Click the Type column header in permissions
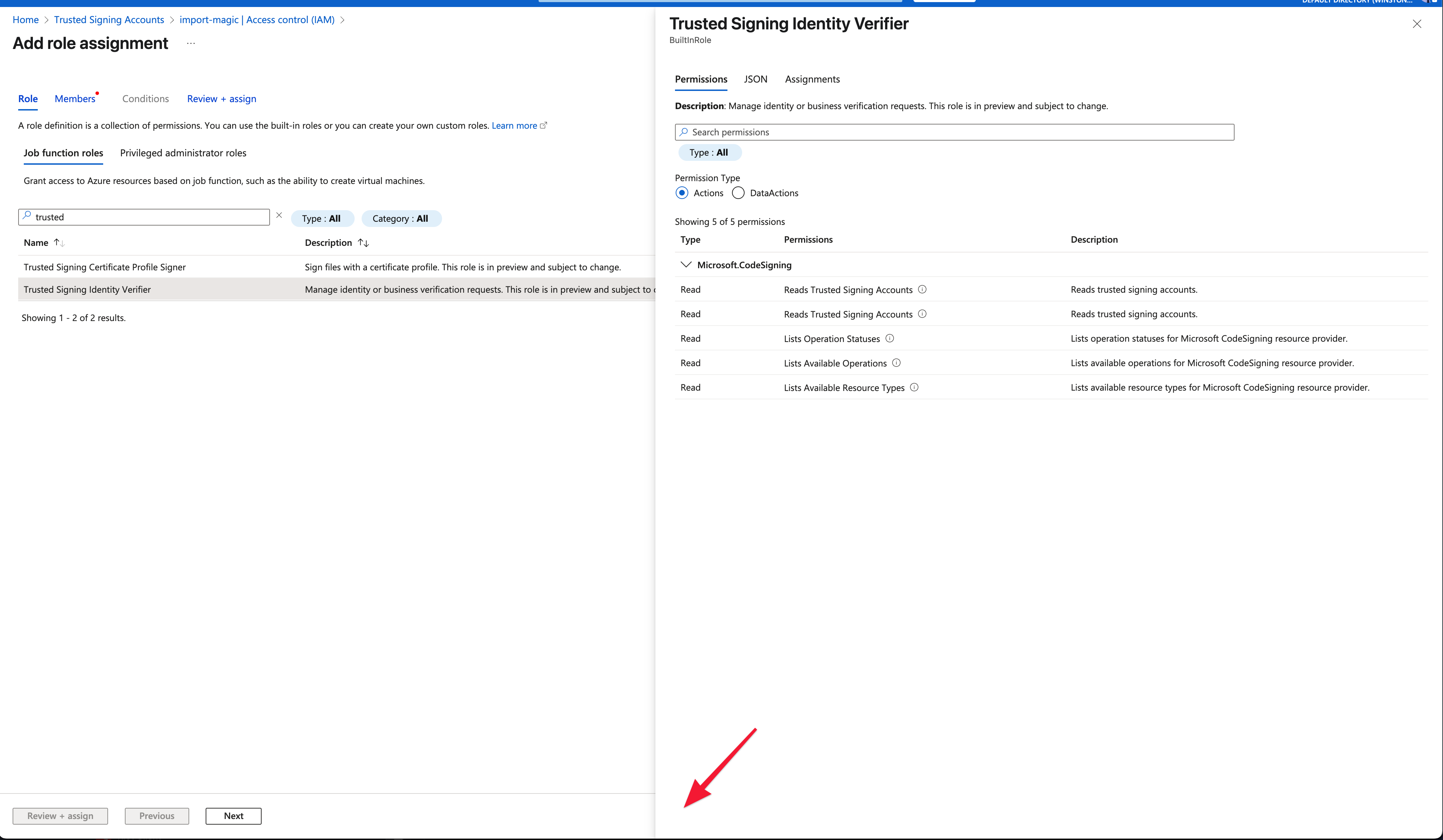Image resolution: width=1443 pixels, height=840 pixels. (x=690, y=239)
